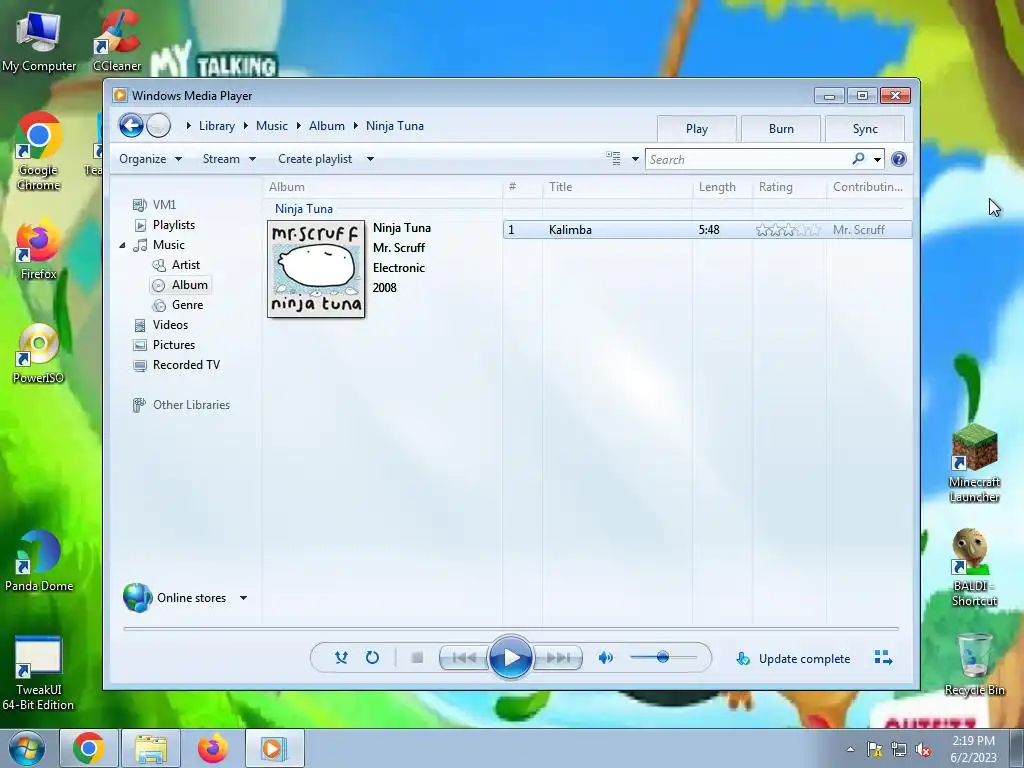1024x768 pixels.
Task: Switch to the Play tab
Action: click(x=697, y=129)
